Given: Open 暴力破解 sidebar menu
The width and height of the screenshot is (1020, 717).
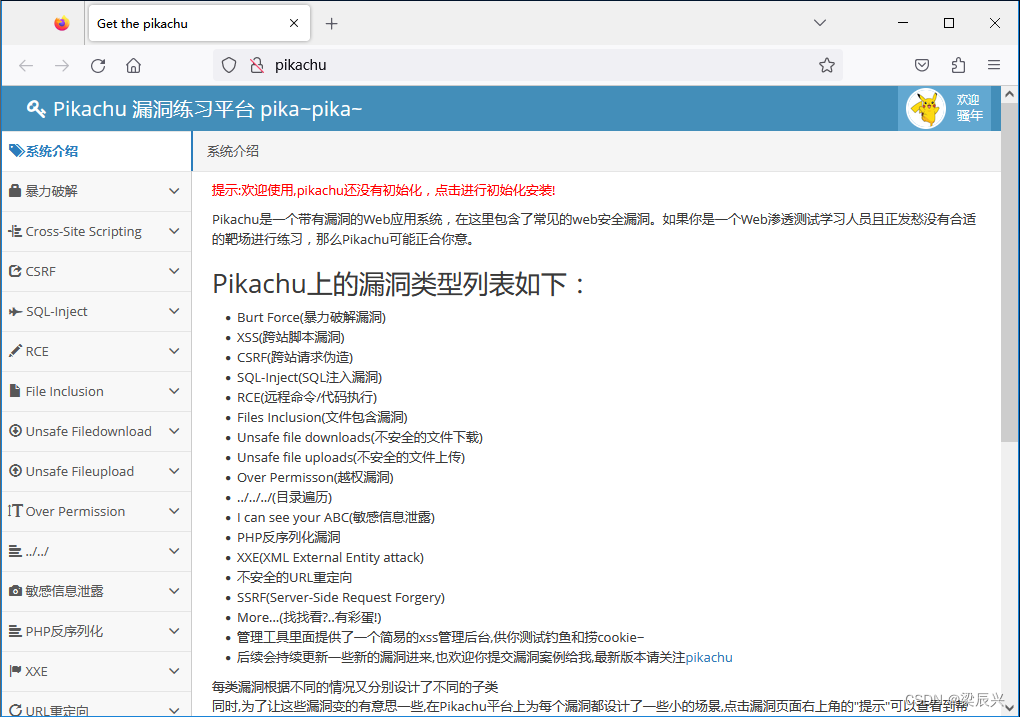Looking at the screenshot, I should (x=96, y=191).
